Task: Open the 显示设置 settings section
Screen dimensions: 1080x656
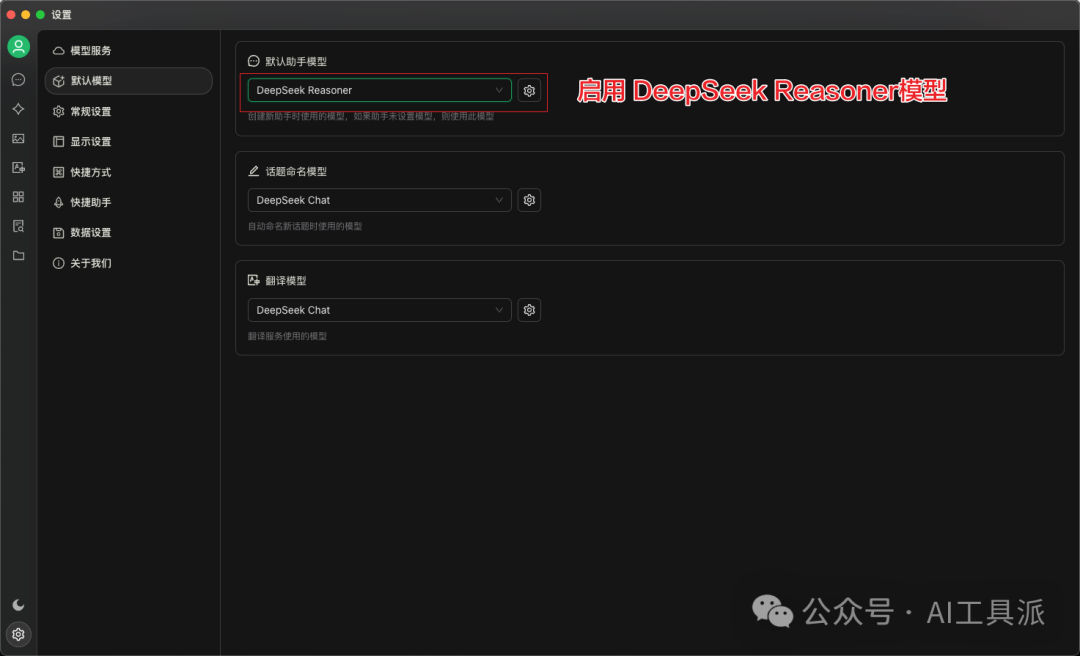Action: [128, 141]
